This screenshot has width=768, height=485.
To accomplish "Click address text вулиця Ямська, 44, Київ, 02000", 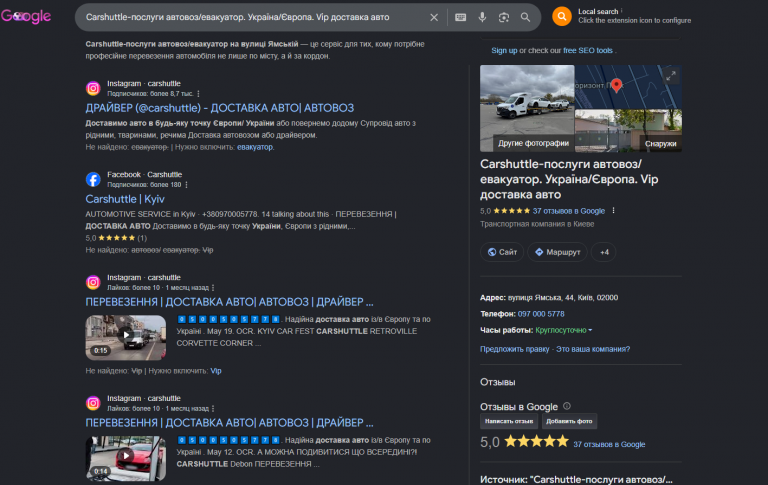I will pos(563,297).
